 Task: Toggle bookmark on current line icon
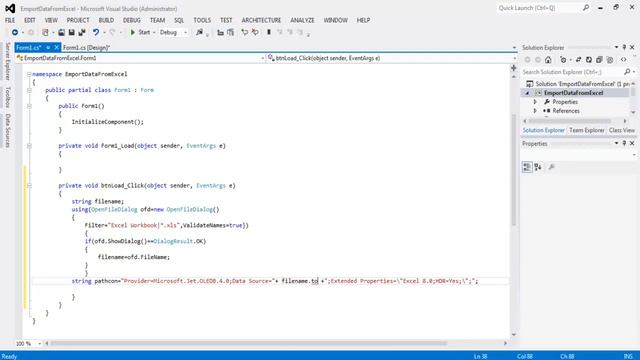point(269,32)
